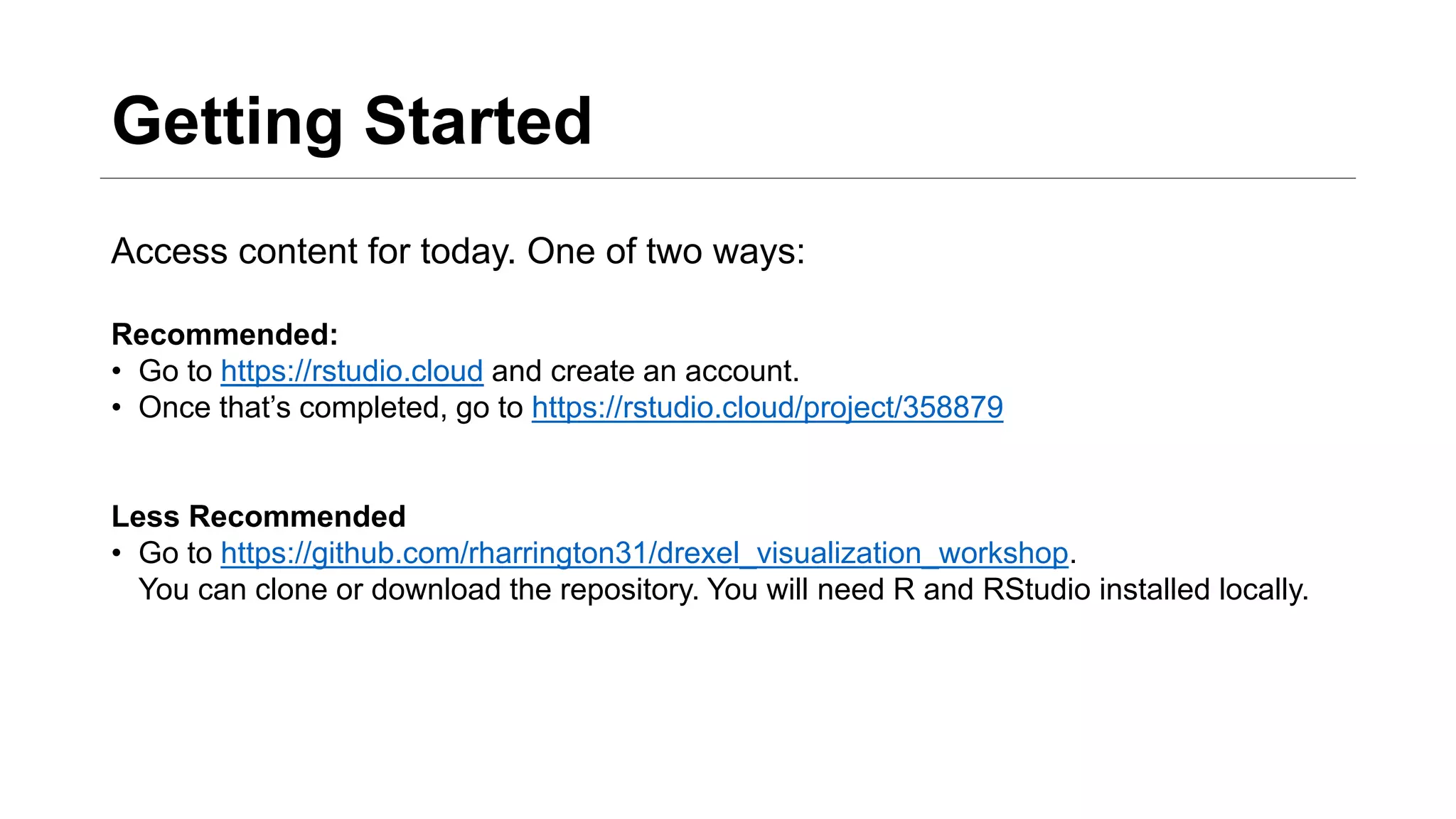1456x819 pixels.
Task: Click the horizontal divider under the title
Action: pos(727,178)
